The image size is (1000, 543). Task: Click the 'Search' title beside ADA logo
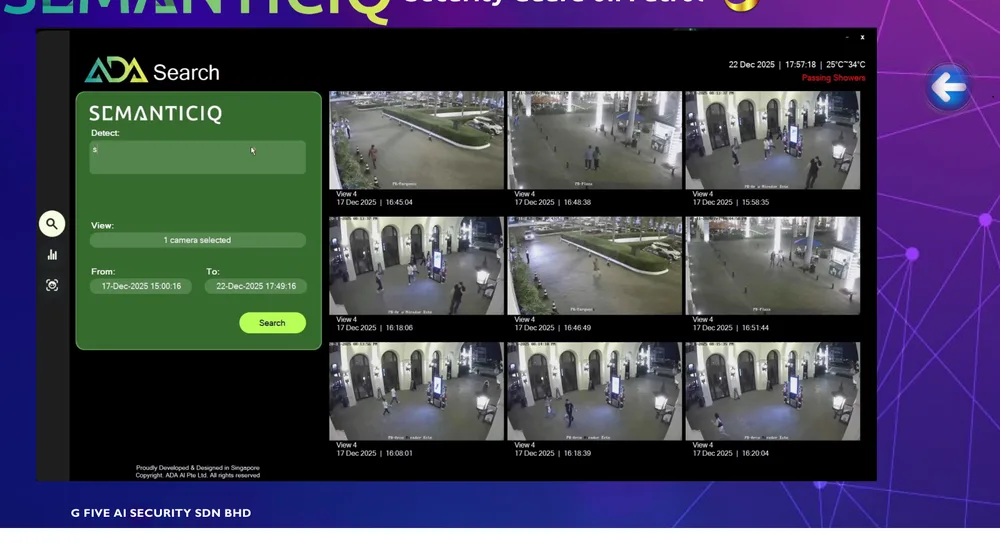186,73
